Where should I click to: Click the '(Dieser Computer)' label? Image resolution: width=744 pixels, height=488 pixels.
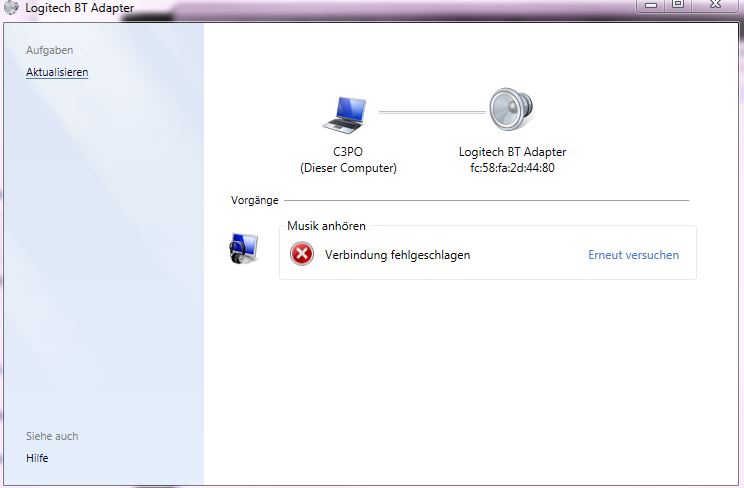348,168
